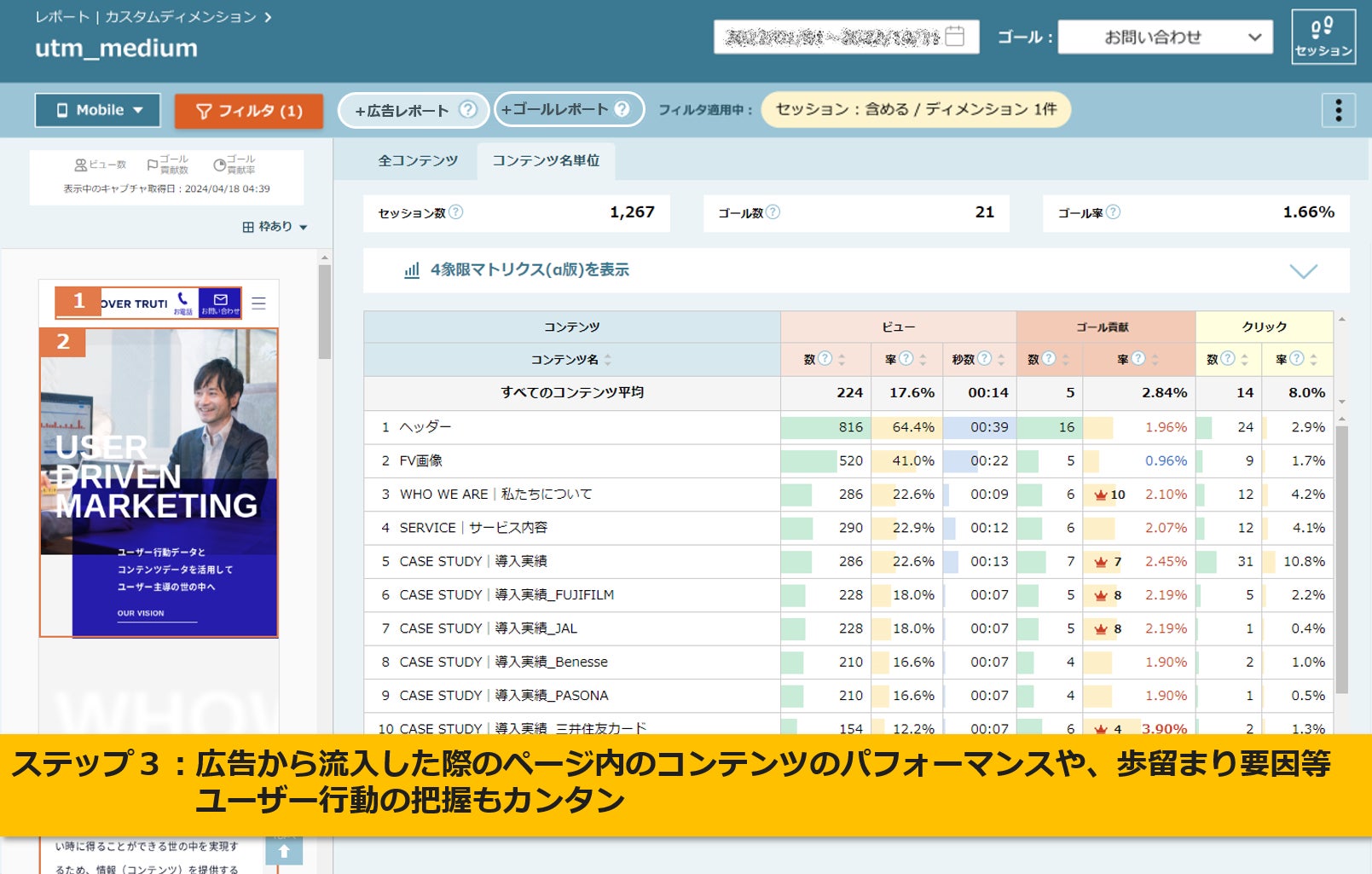Expand the 4象限マトリクス panel chevron
This screenshot has width=1372, height=874.
1303,271
